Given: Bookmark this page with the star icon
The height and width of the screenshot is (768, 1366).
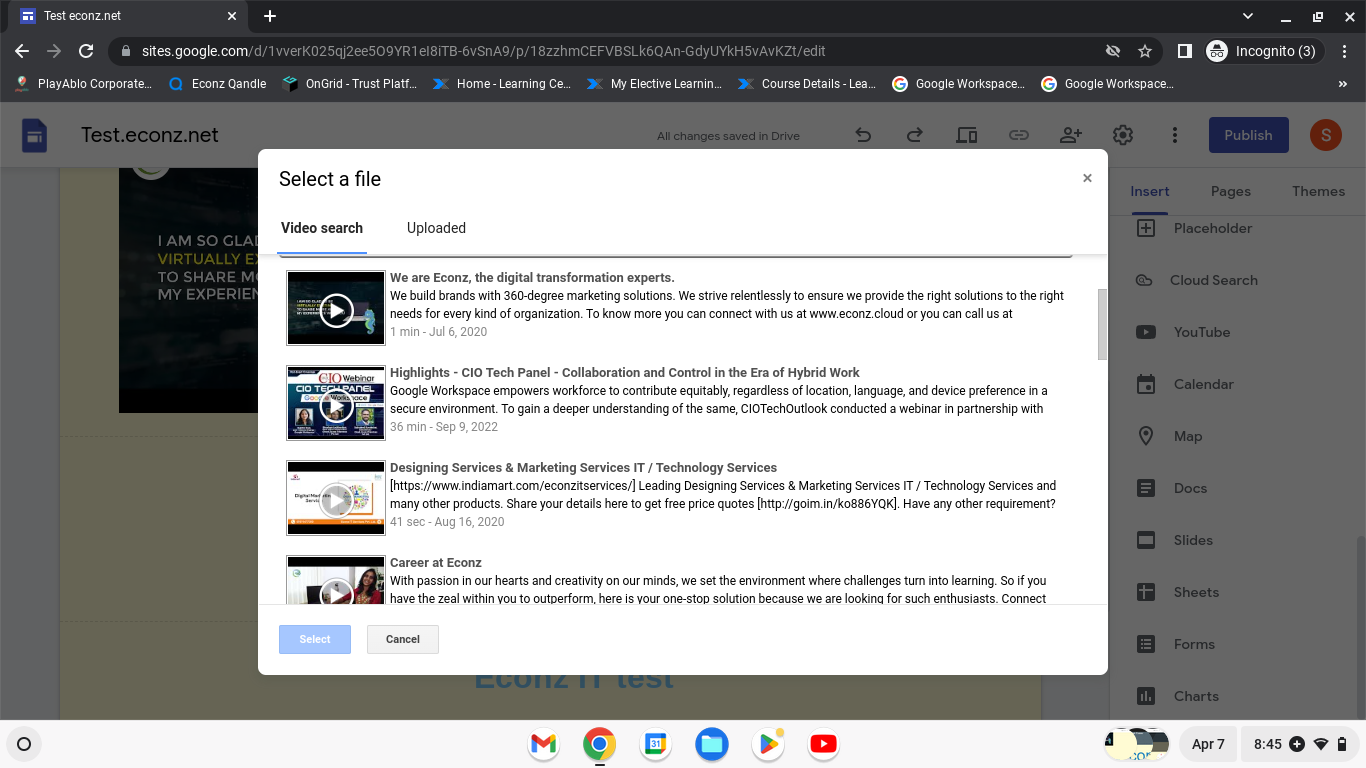Looking at the screenshot, I should pos(1145,51).
